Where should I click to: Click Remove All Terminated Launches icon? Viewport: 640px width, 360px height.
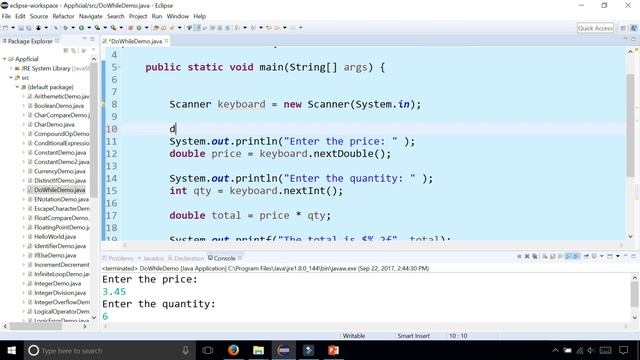534,256
